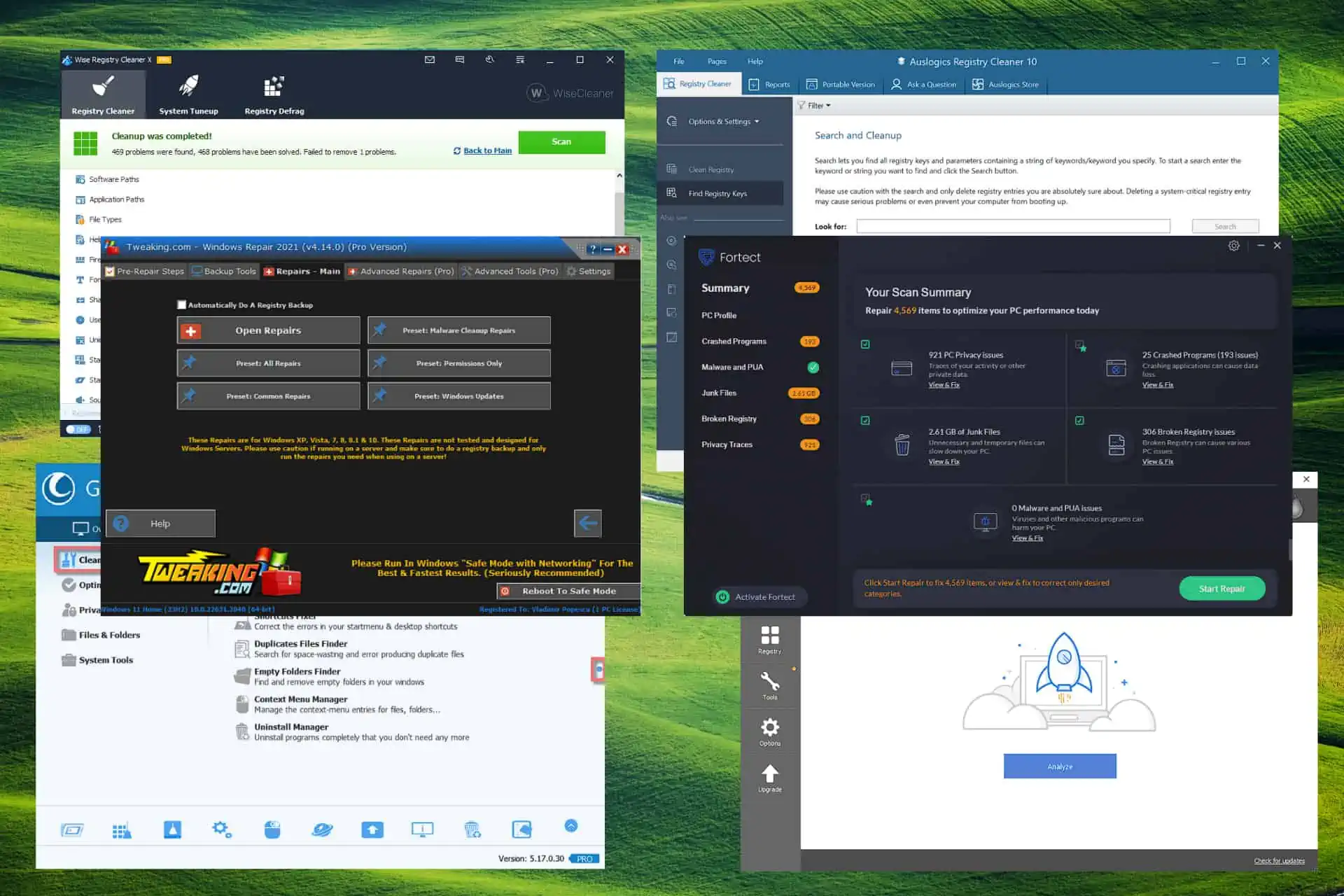Viewport: 1344px width, 896px height.
Task: Open the Pages menu in Auslogics
Action: 717,62
